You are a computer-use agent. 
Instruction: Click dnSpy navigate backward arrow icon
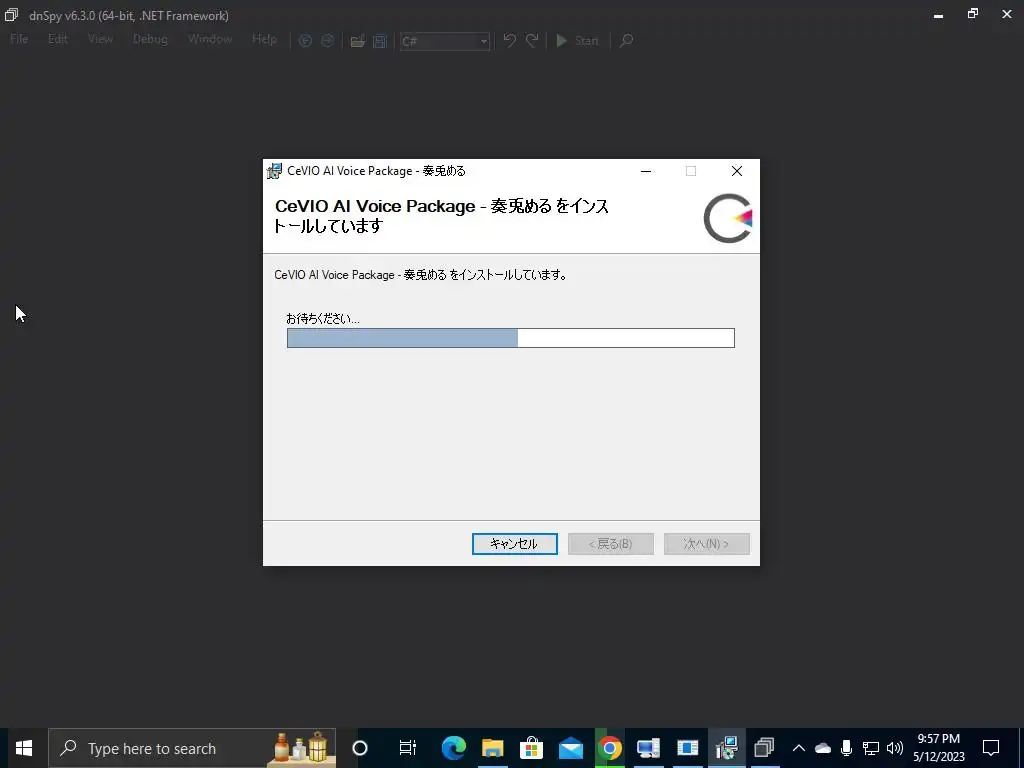click(x=305, y=40)
